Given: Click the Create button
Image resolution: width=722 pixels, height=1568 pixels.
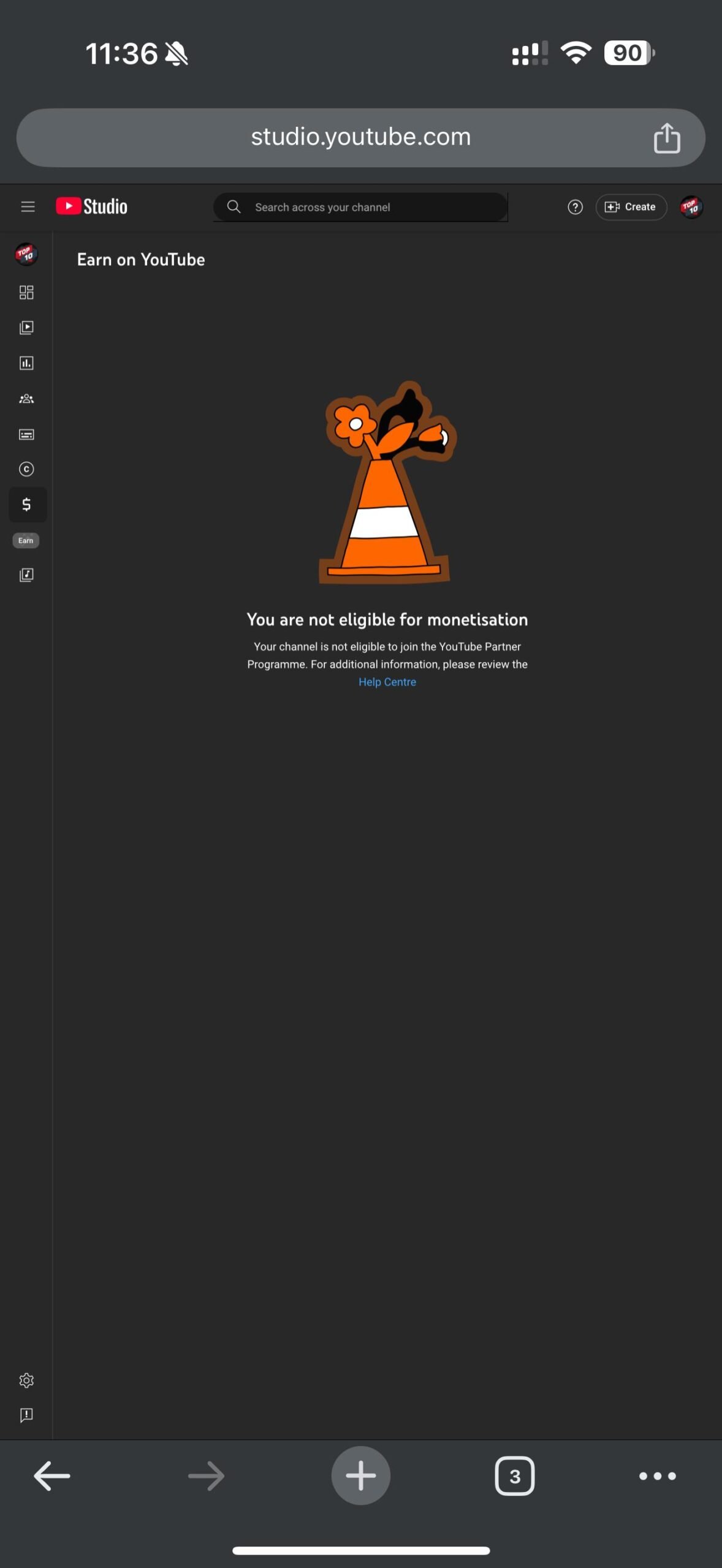Looking at the screenshot, I should point(631,207).
